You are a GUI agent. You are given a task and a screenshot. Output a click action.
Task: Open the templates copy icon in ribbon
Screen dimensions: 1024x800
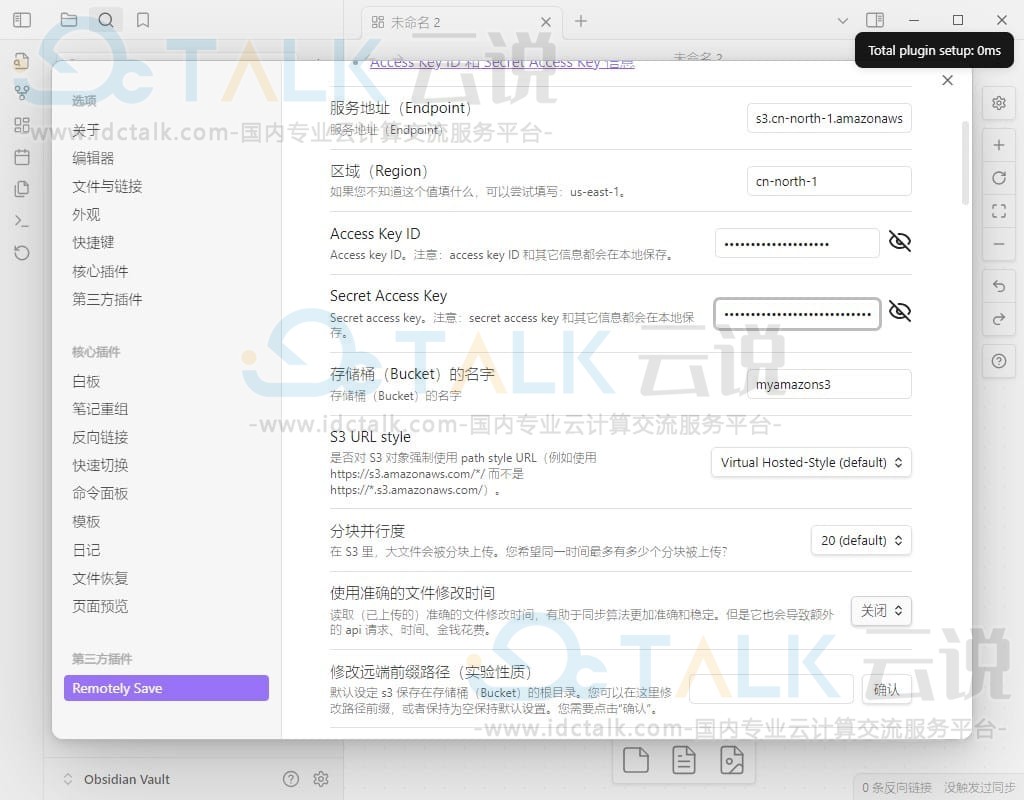click(x=22, y=189)
